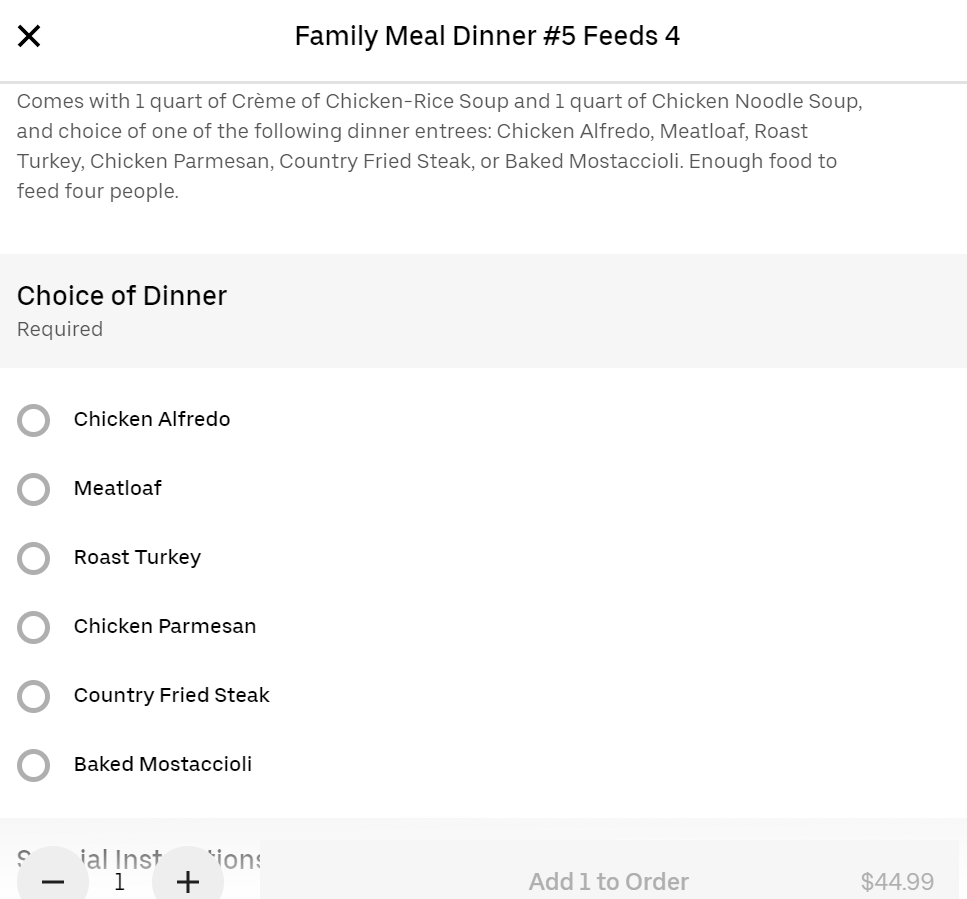Pick the Roast Turkey radio circle
The height and width of the screenshot is (899, 967).
tap(34, 559)
